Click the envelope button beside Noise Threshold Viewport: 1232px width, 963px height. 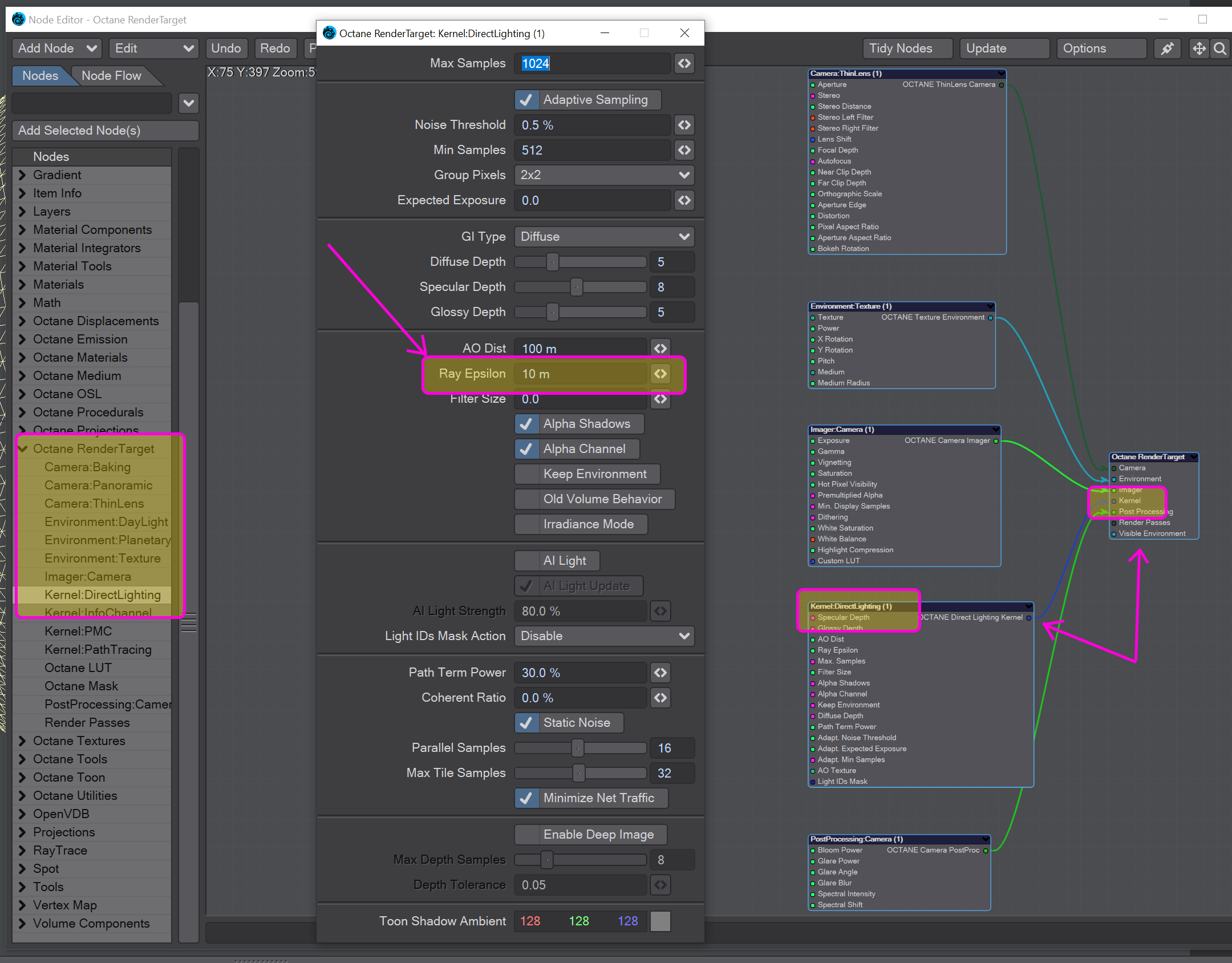click(x=684, y=125)
